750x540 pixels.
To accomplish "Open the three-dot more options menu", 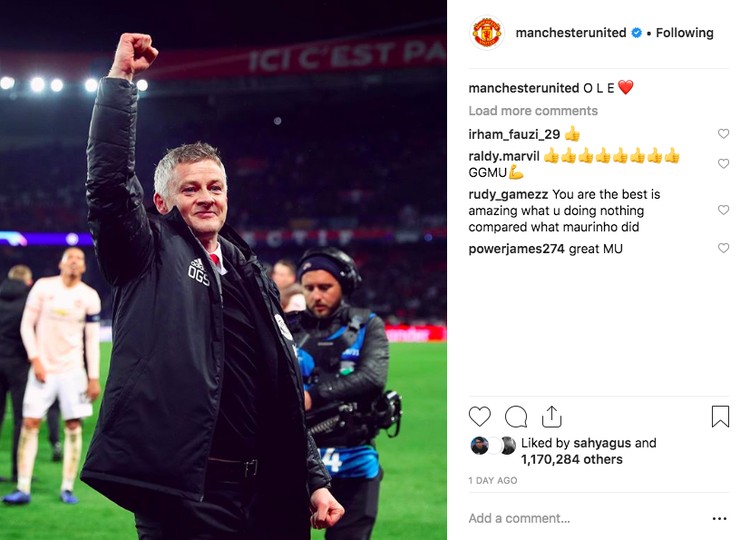I will [719, 518].
